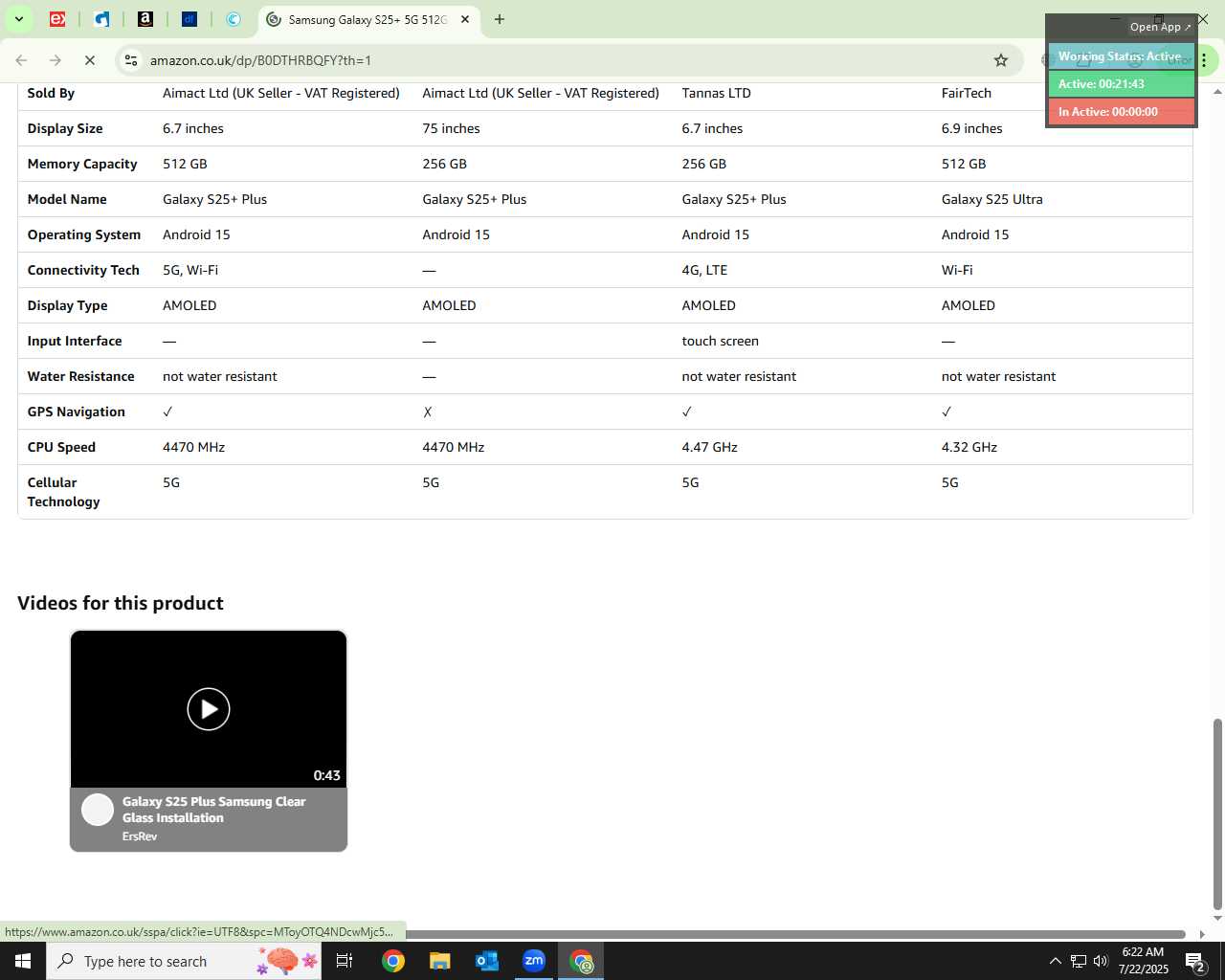Open the Windows Start menu
Viewport: 1225px width, 980px height.
point(23,961)
